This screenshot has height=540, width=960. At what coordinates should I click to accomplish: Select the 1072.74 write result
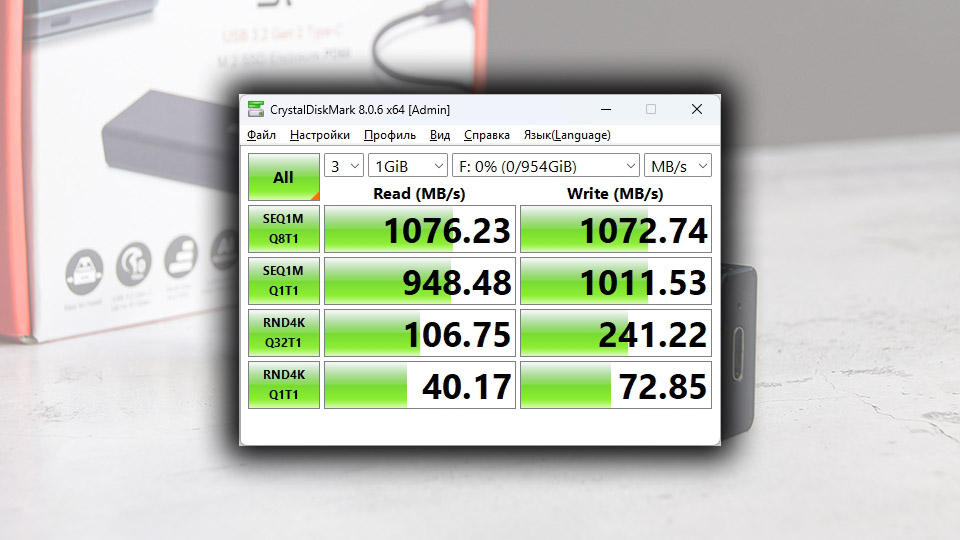(616, 229)
